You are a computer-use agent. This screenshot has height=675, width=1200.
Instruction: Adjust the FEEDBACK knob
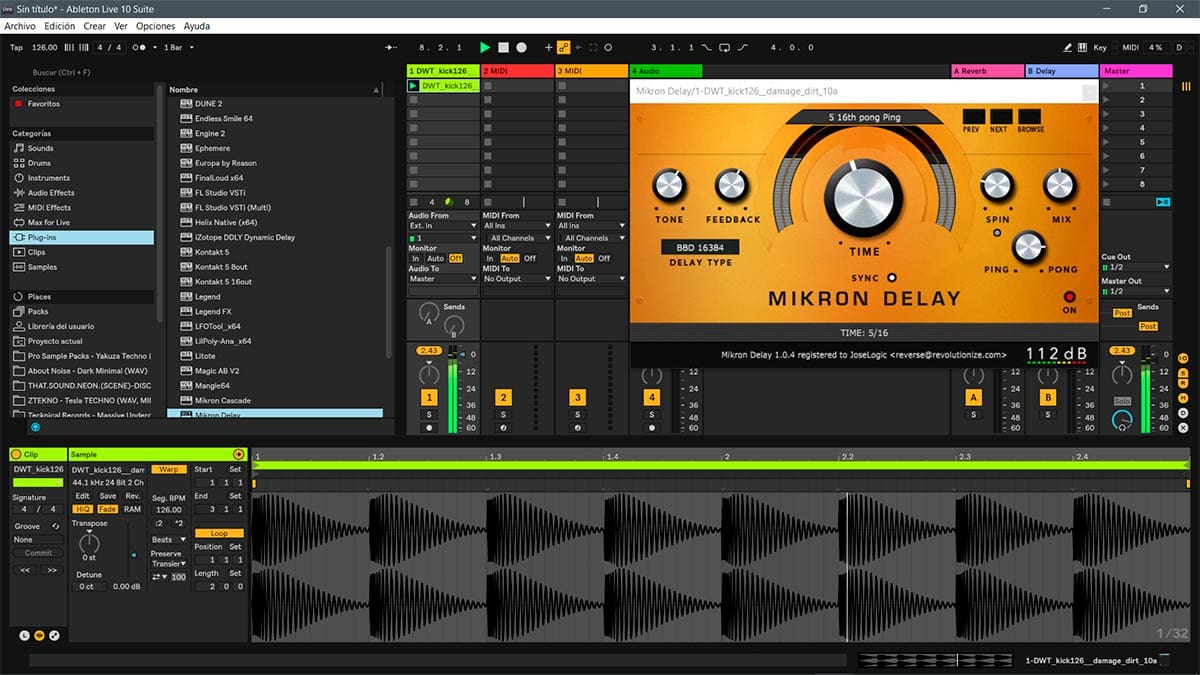pos(732,185)
